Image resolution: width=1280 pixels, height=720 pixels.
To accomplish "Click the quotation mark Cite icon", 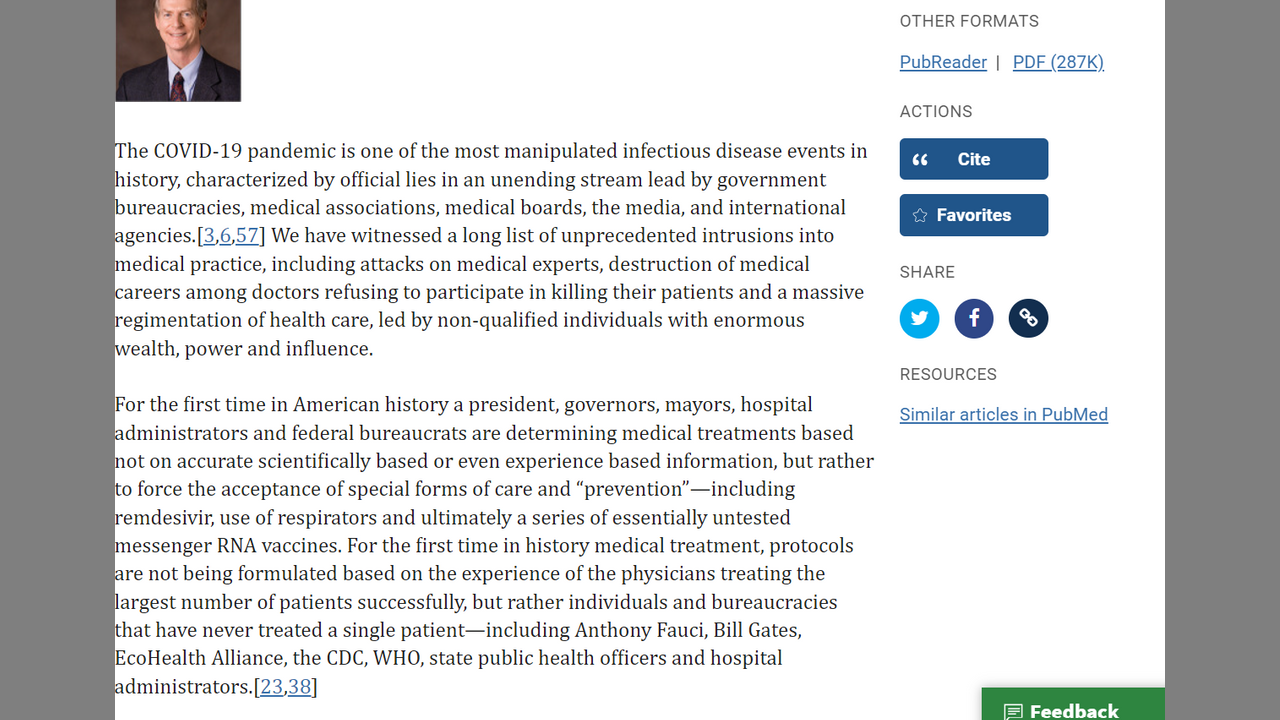I will pyautogui.click(x=920, y=160).
